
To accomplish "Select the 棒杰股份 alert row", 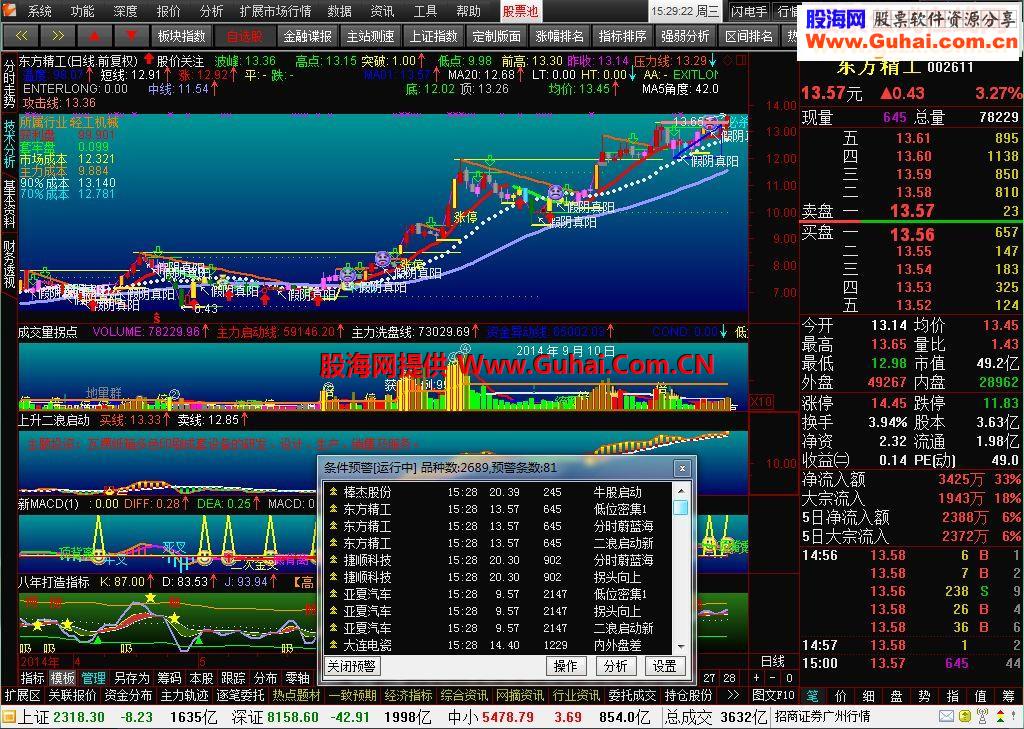I will (496, 493).
